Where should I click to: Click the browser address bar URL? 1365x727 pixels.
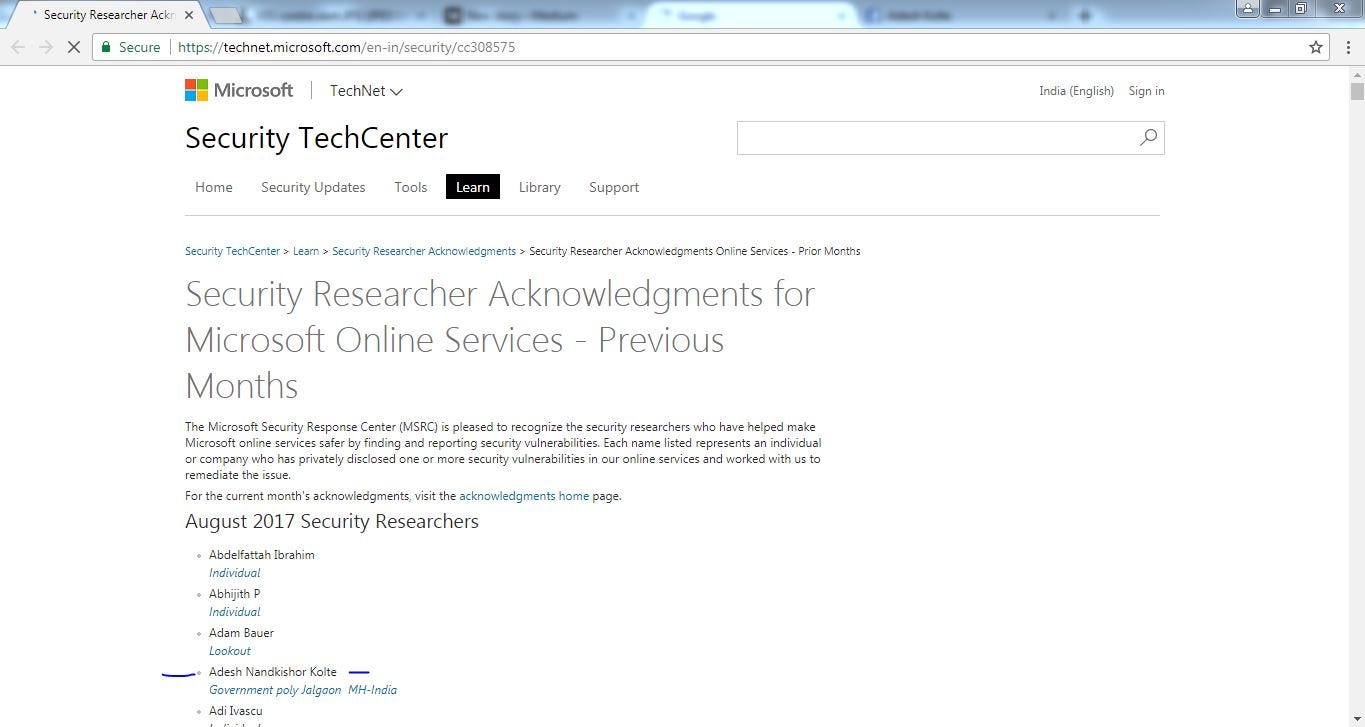coord(346,47)
